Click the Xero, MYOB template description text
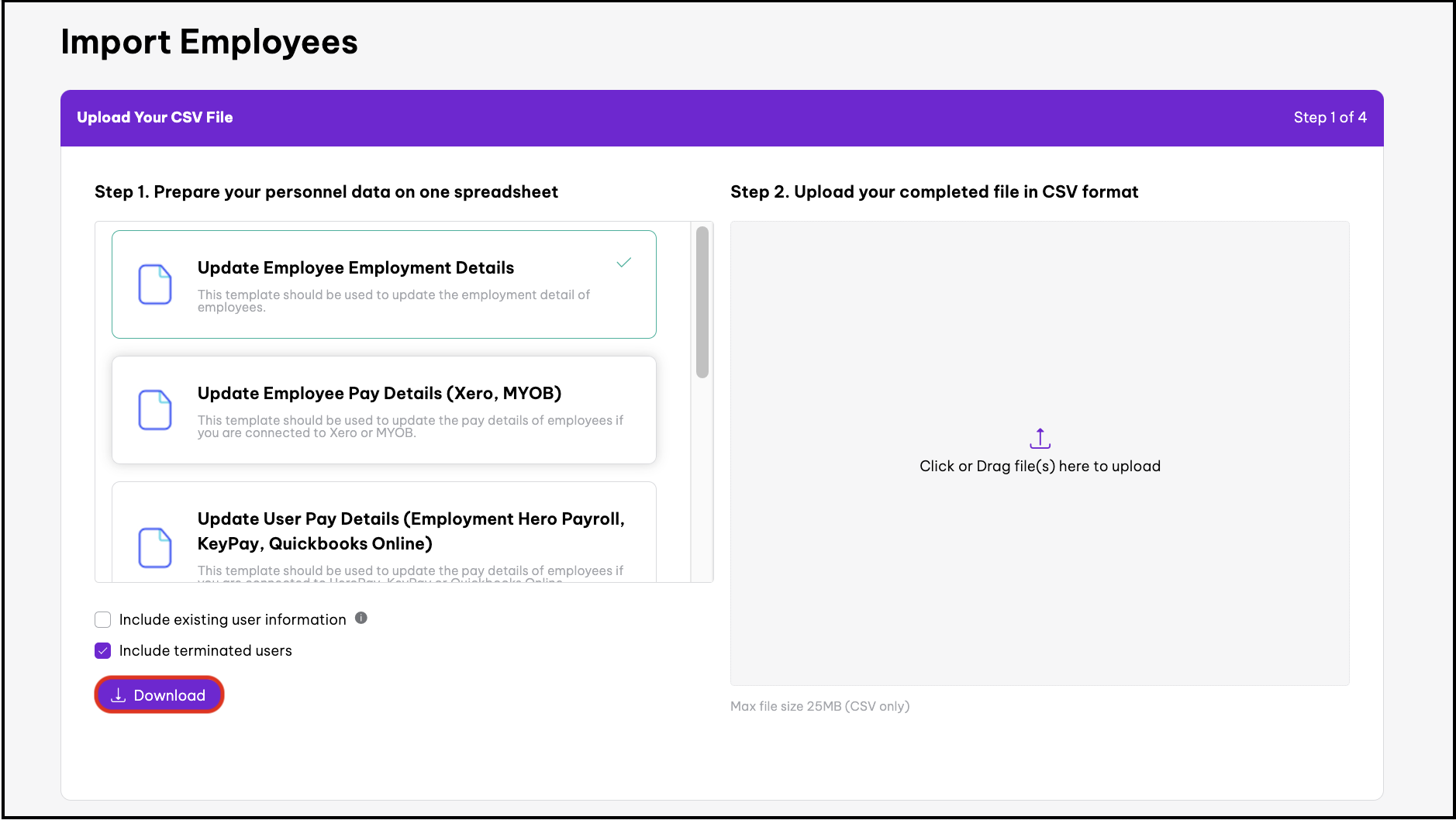This screenshot has height=820, width=1456. [x=410, y=426]
